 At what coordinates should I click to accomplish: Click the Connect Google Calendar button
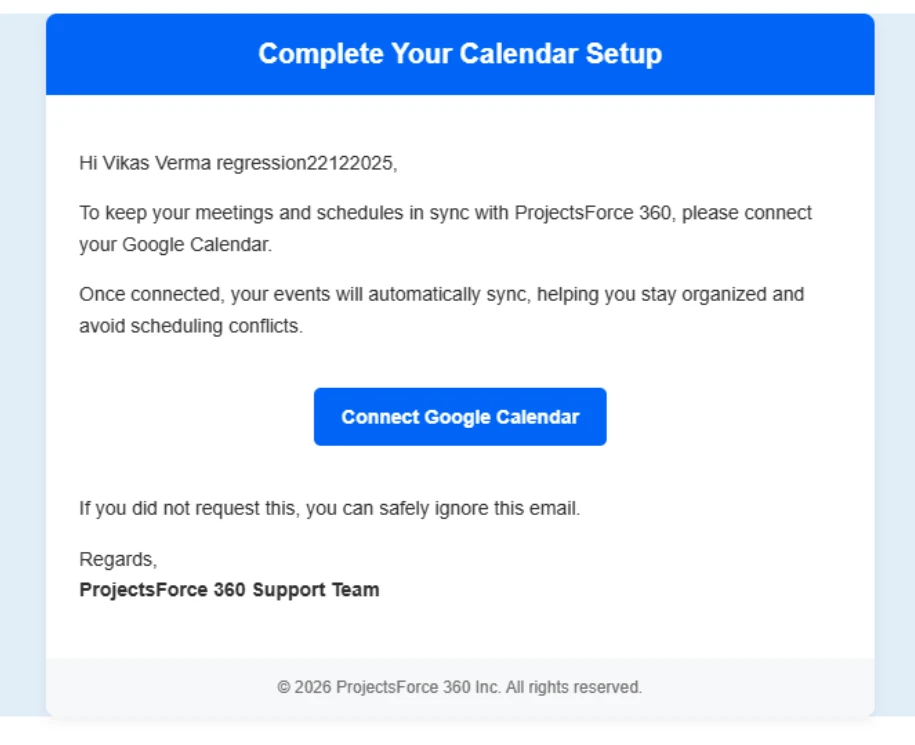point(460,417)
